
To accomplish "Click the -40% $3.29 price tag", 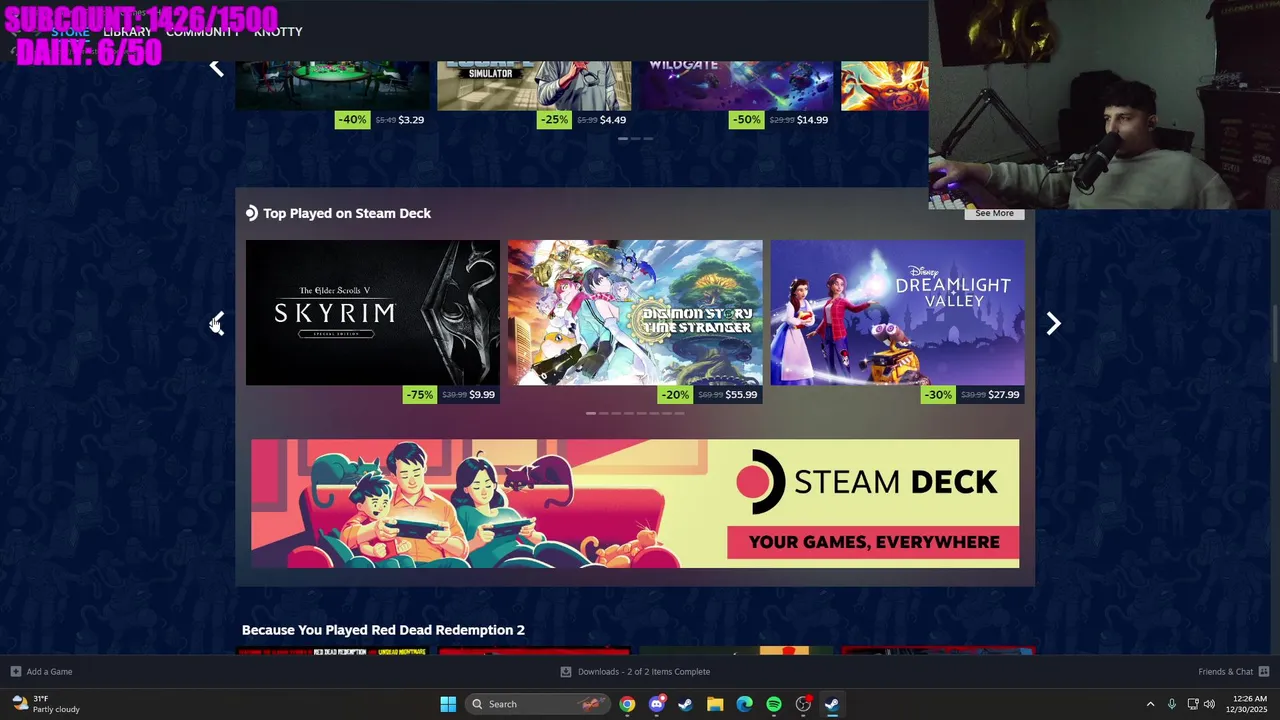I will point(382,119).
